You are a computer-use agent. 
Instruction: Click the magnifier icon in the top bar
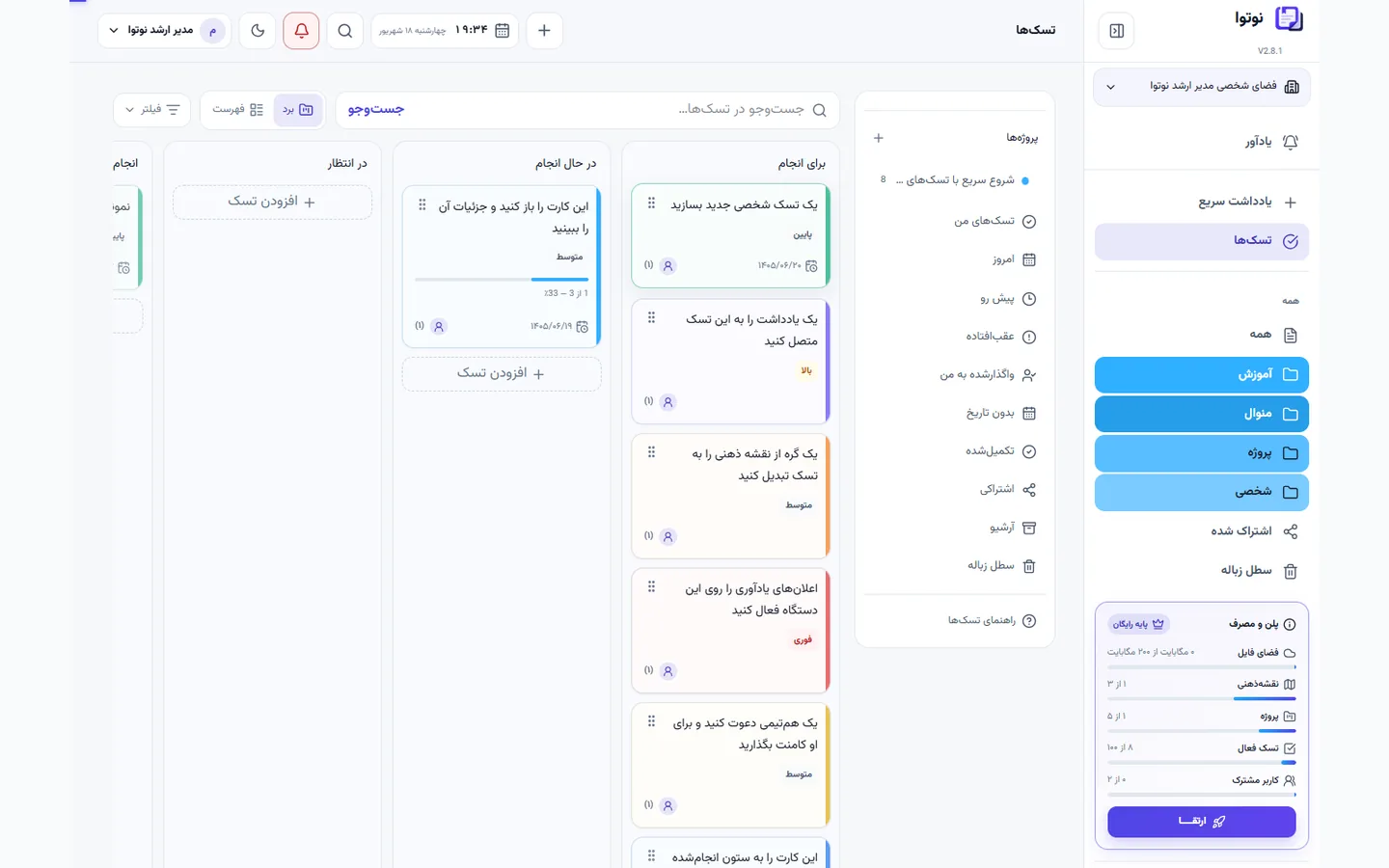pos(344,31)
